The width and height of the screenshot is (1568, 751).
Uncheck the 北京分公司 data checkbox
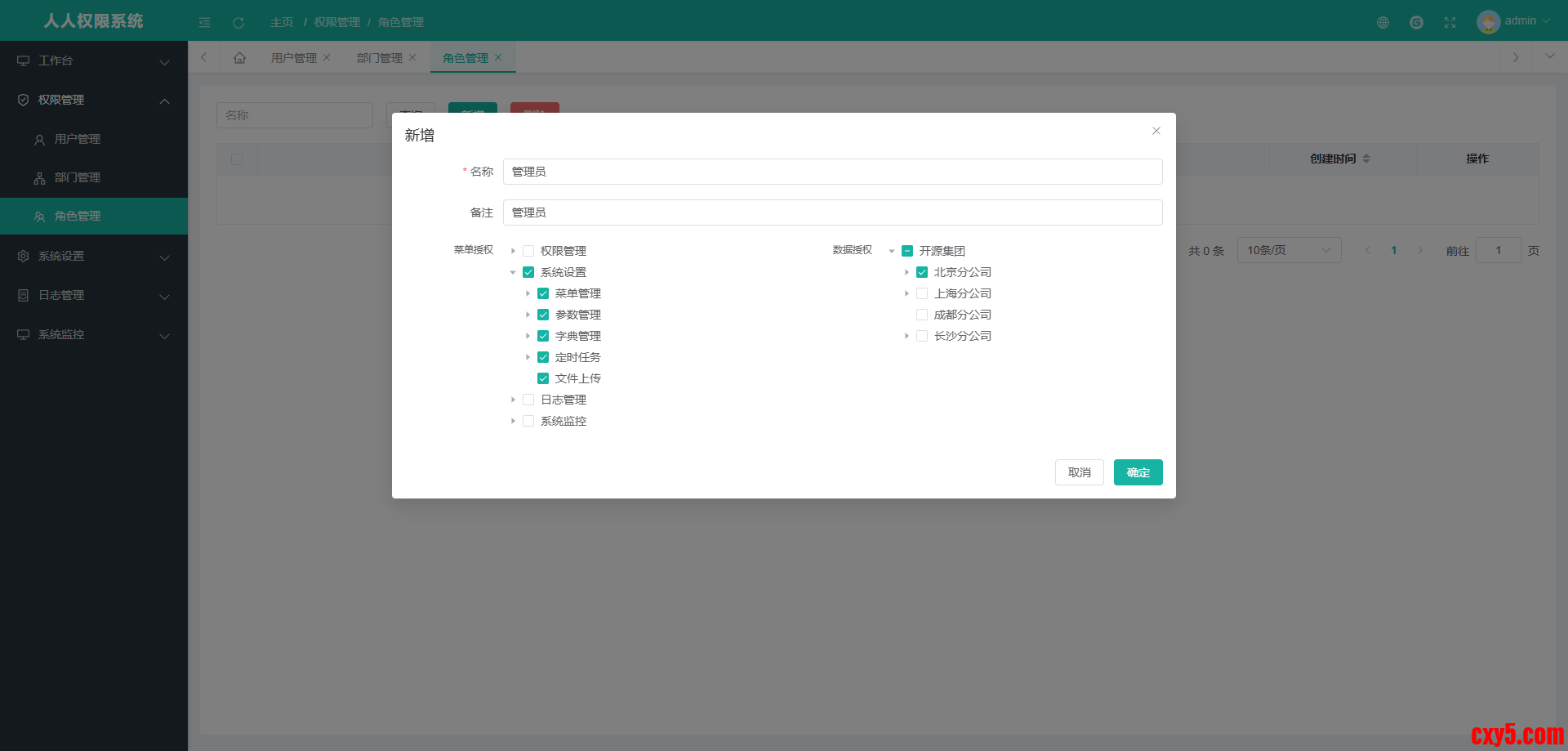point(922,272)
